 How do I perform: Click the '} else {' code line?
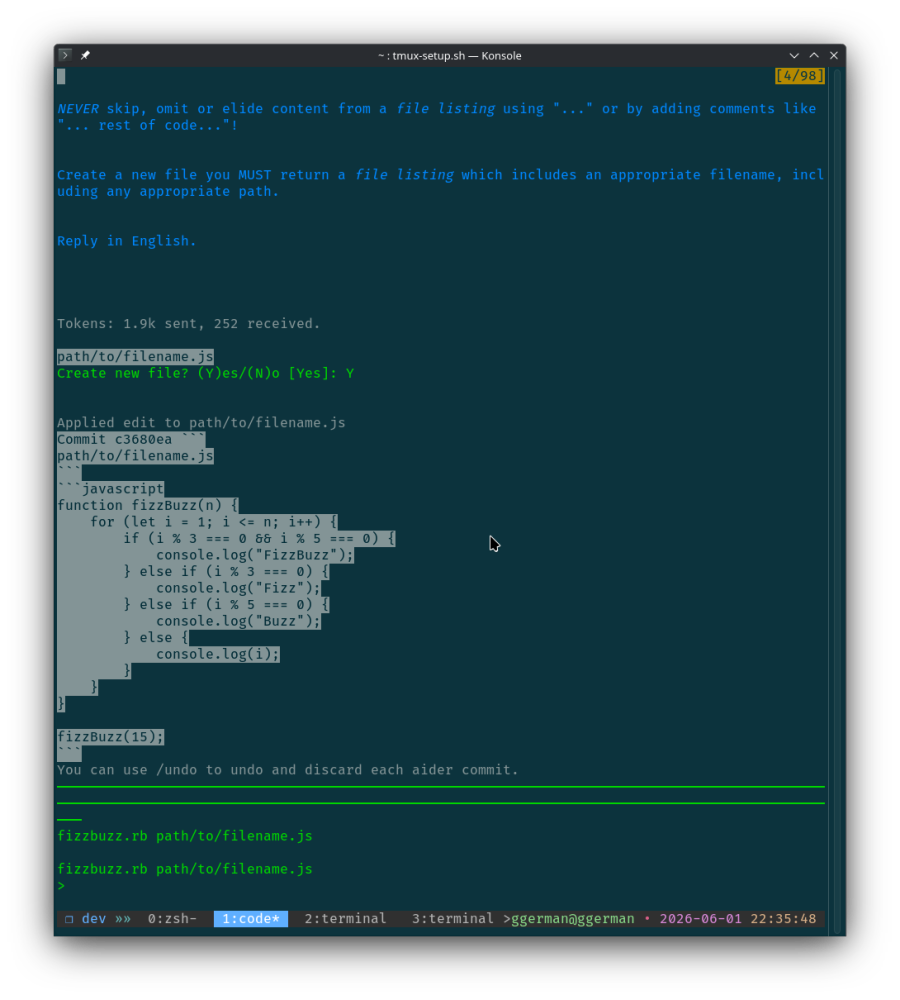point(156,638)
